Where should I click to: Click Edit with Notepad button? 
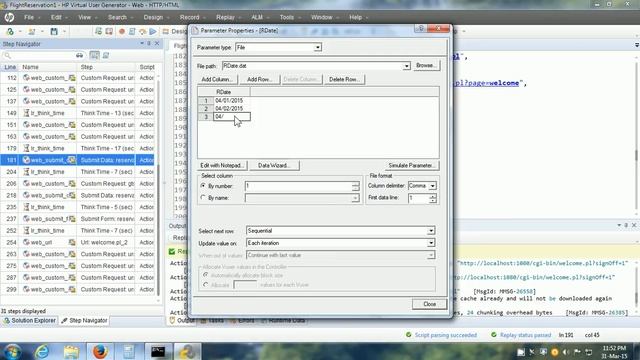(x=222, y=166)
